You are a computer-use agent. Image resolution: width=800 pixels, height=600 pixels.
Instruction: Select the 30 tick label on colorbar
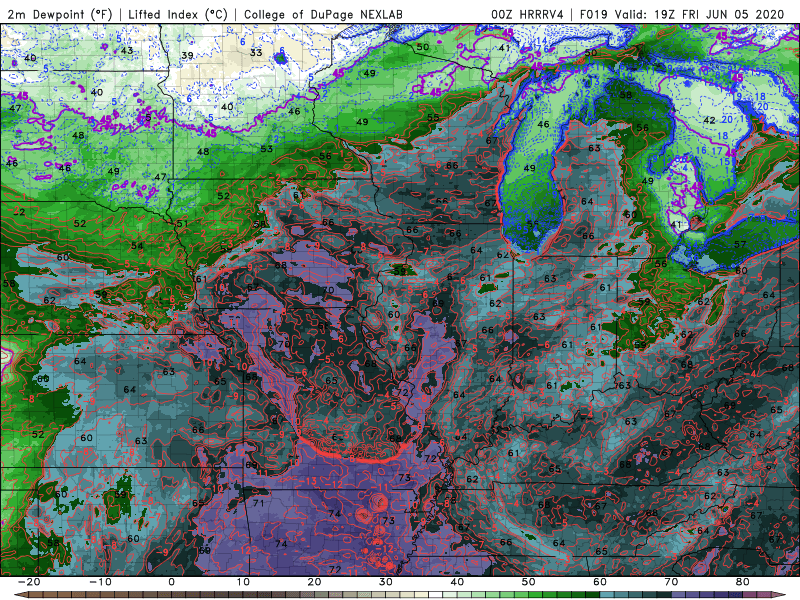(x=386, y=582)
